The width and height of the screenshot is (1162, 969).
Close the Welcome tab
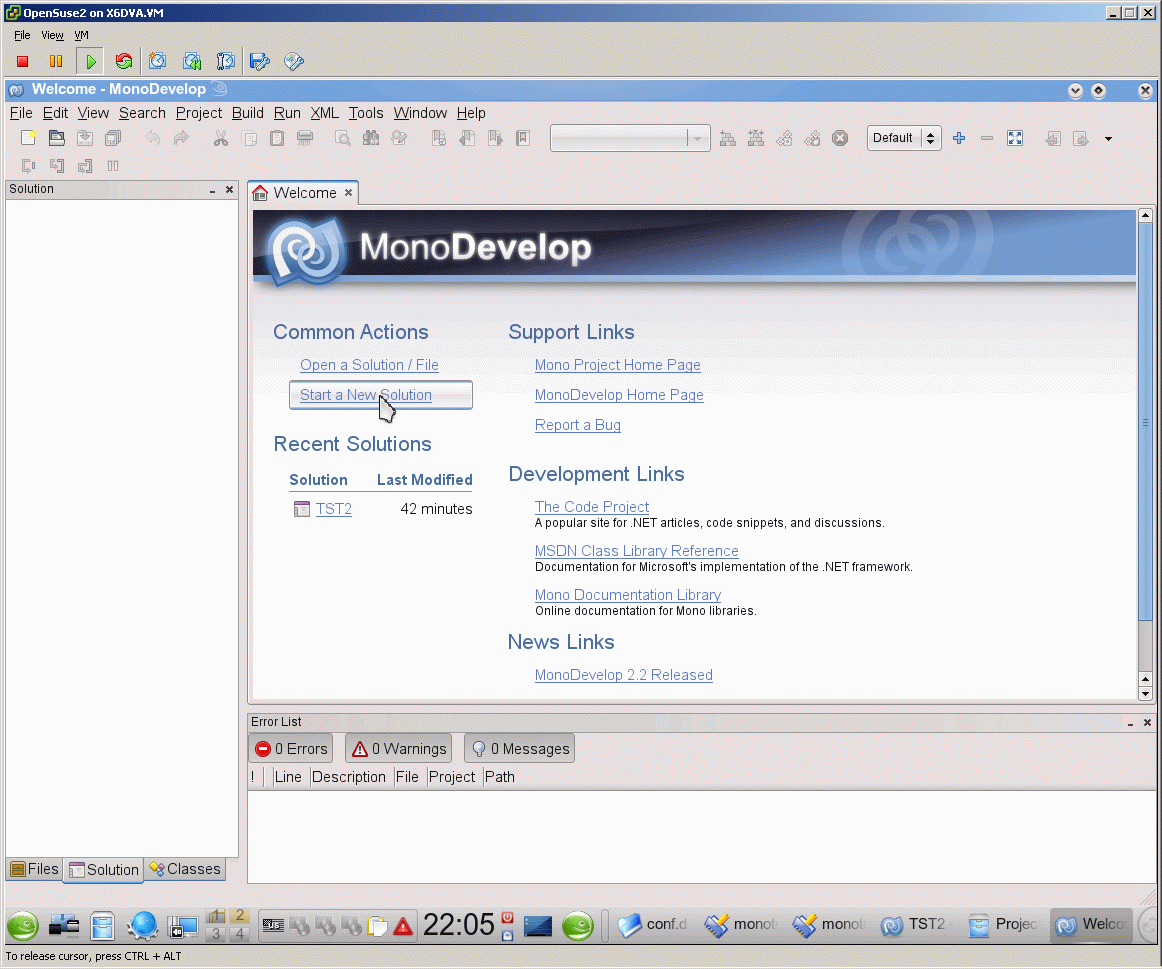tap(348, 193)
